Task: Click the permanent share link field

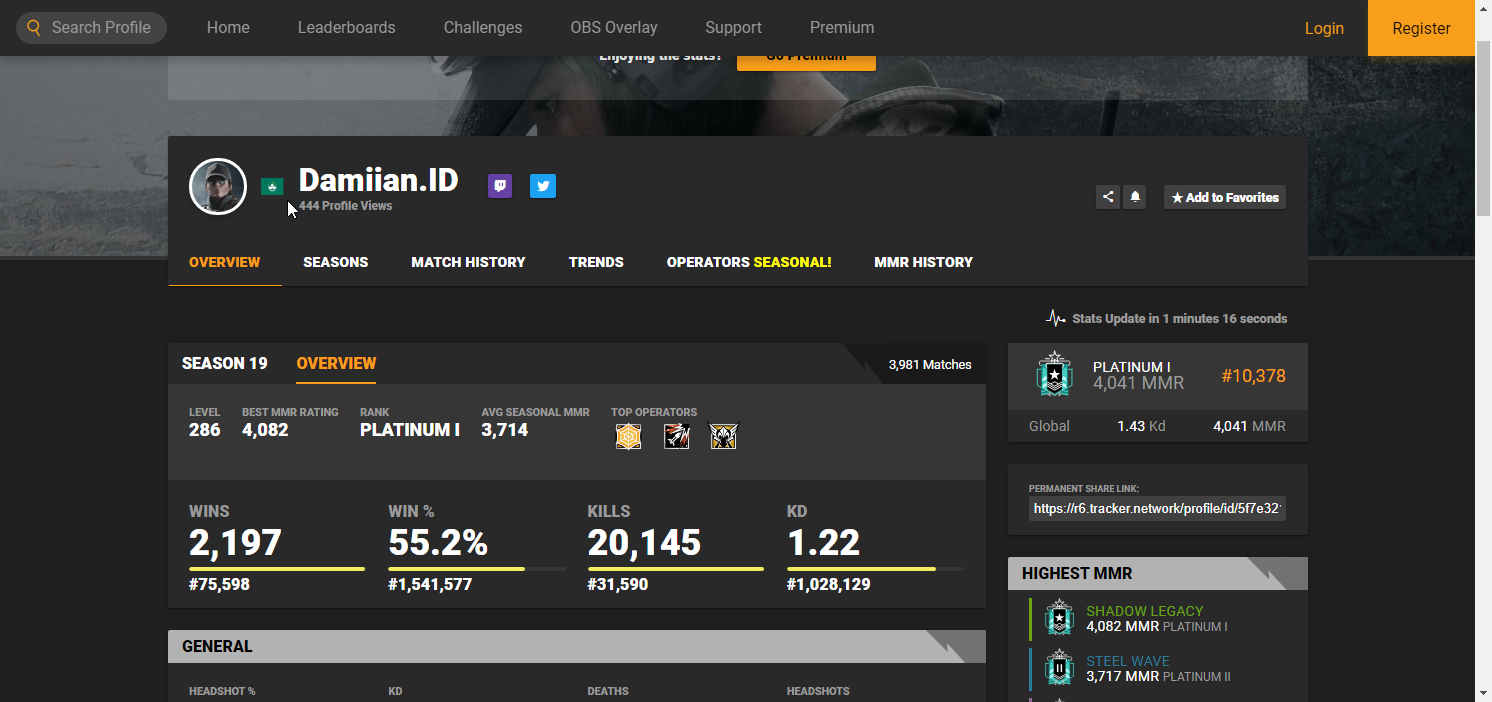Action: tap(1157, 508)
